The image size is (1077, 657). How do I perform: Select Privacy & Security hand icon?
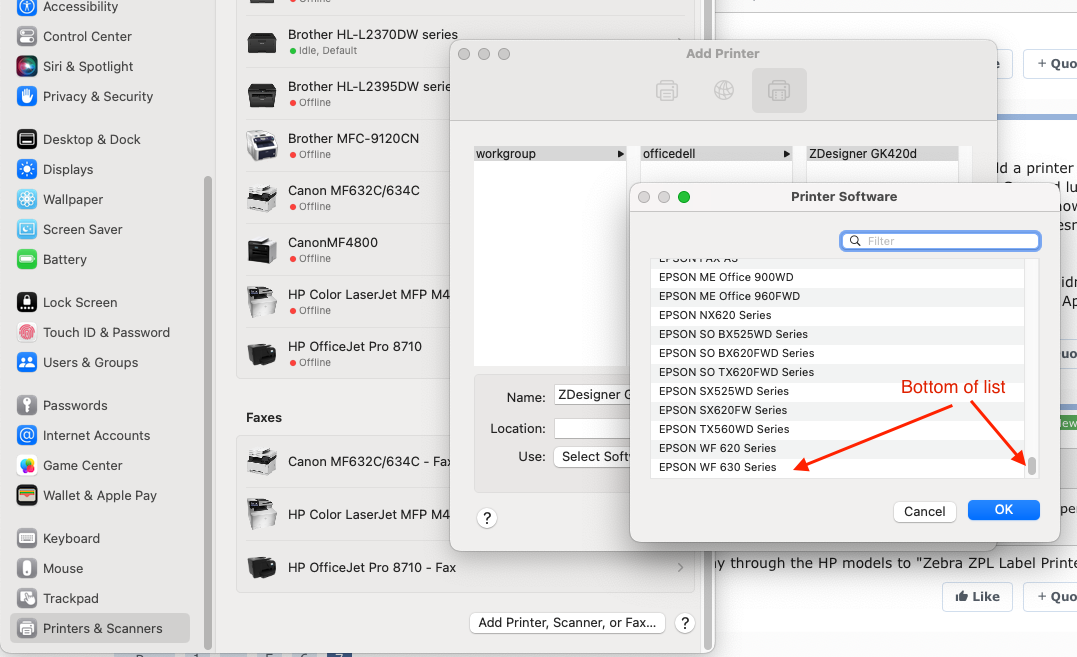27,97
